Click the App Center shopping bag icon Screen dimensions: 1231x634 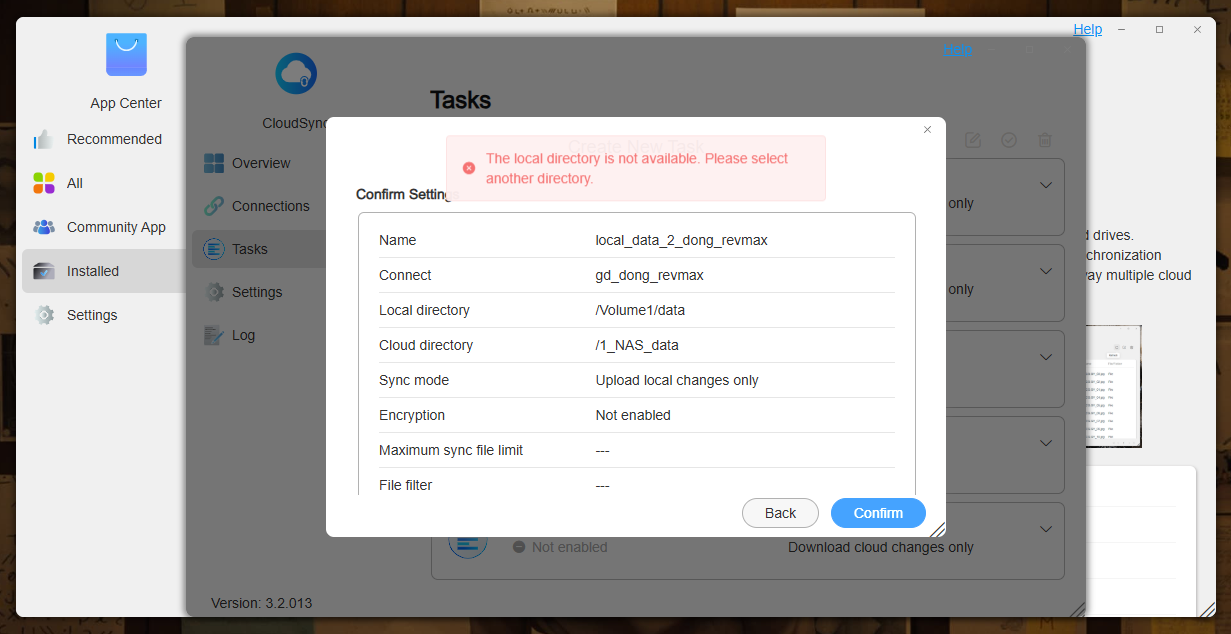tap(126, 55)
